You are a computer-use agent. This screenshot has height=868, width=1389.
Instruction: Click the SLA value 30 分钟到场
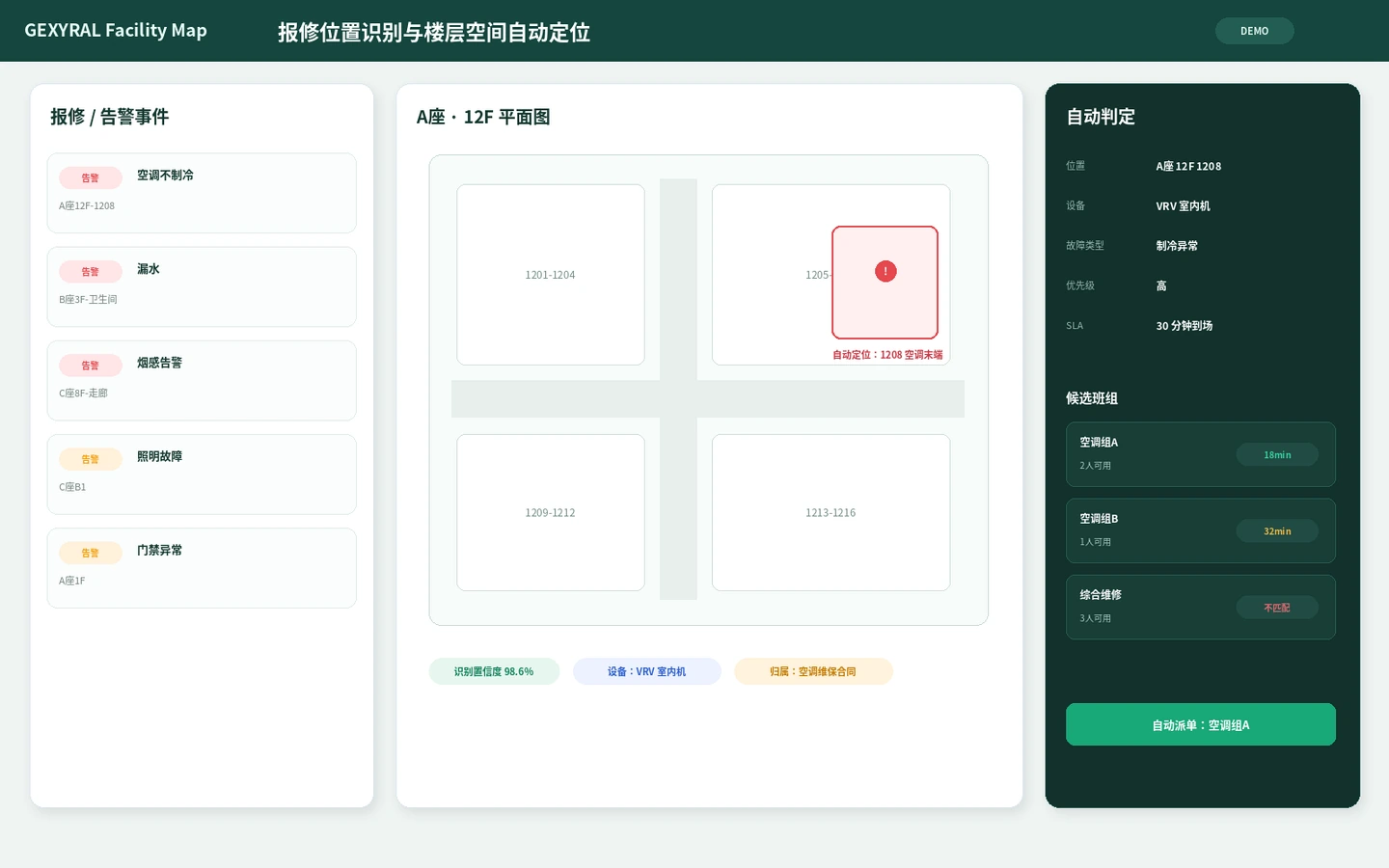[1185, 326]
